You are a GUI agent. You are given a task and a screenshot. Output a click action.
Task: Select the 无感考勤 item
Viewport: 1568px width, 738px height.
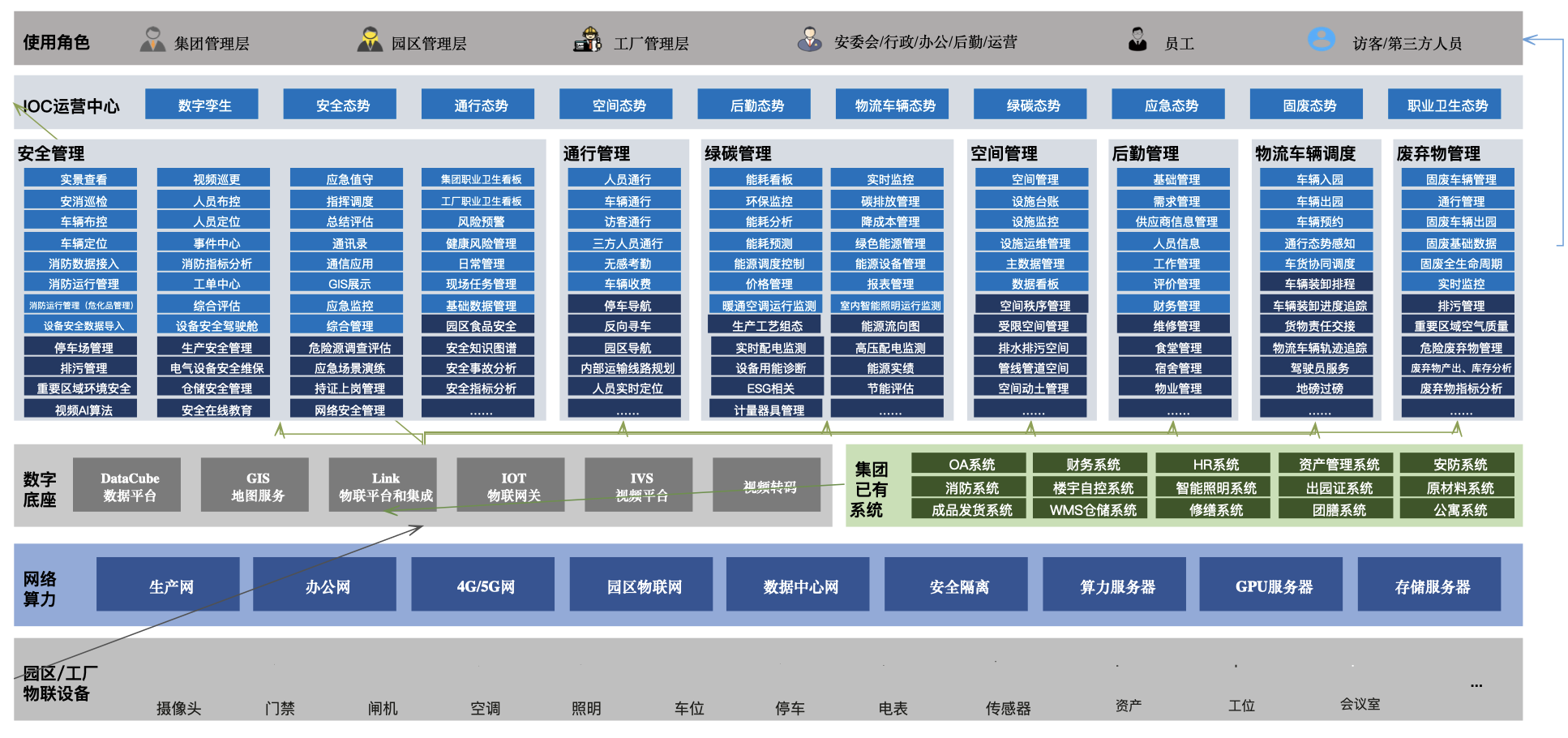tap(625, 263)
